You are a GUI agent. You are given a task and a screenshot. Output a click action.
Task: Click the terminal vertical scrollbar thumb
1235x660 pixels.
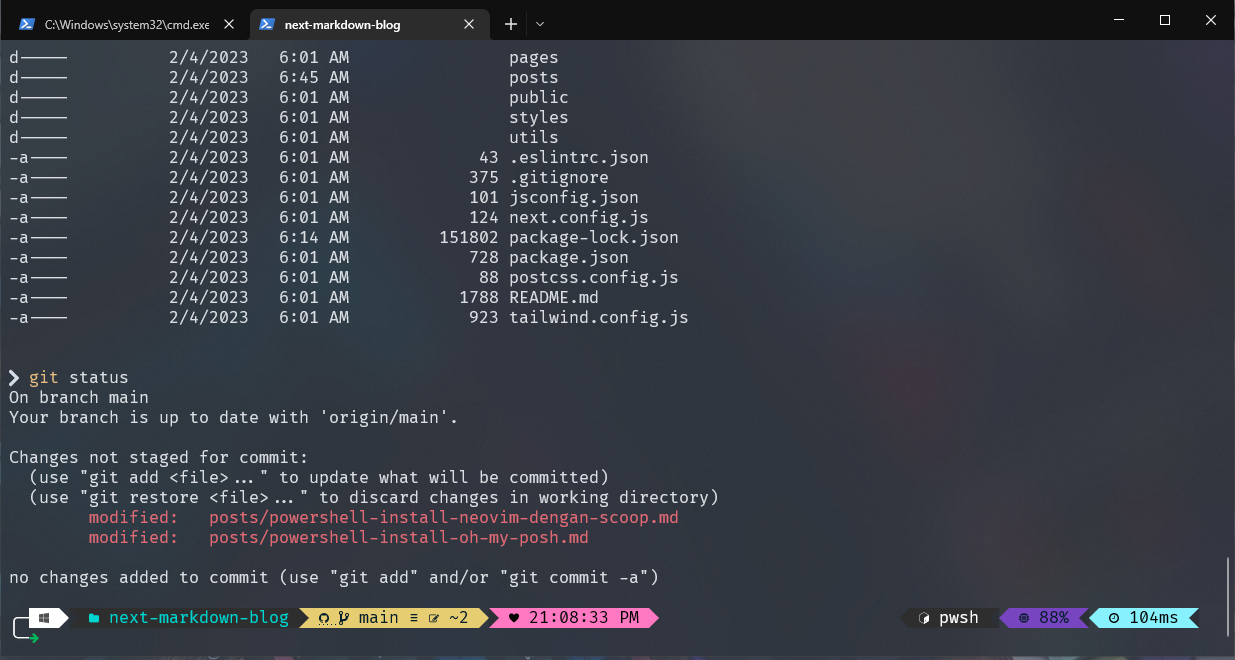1228,595
